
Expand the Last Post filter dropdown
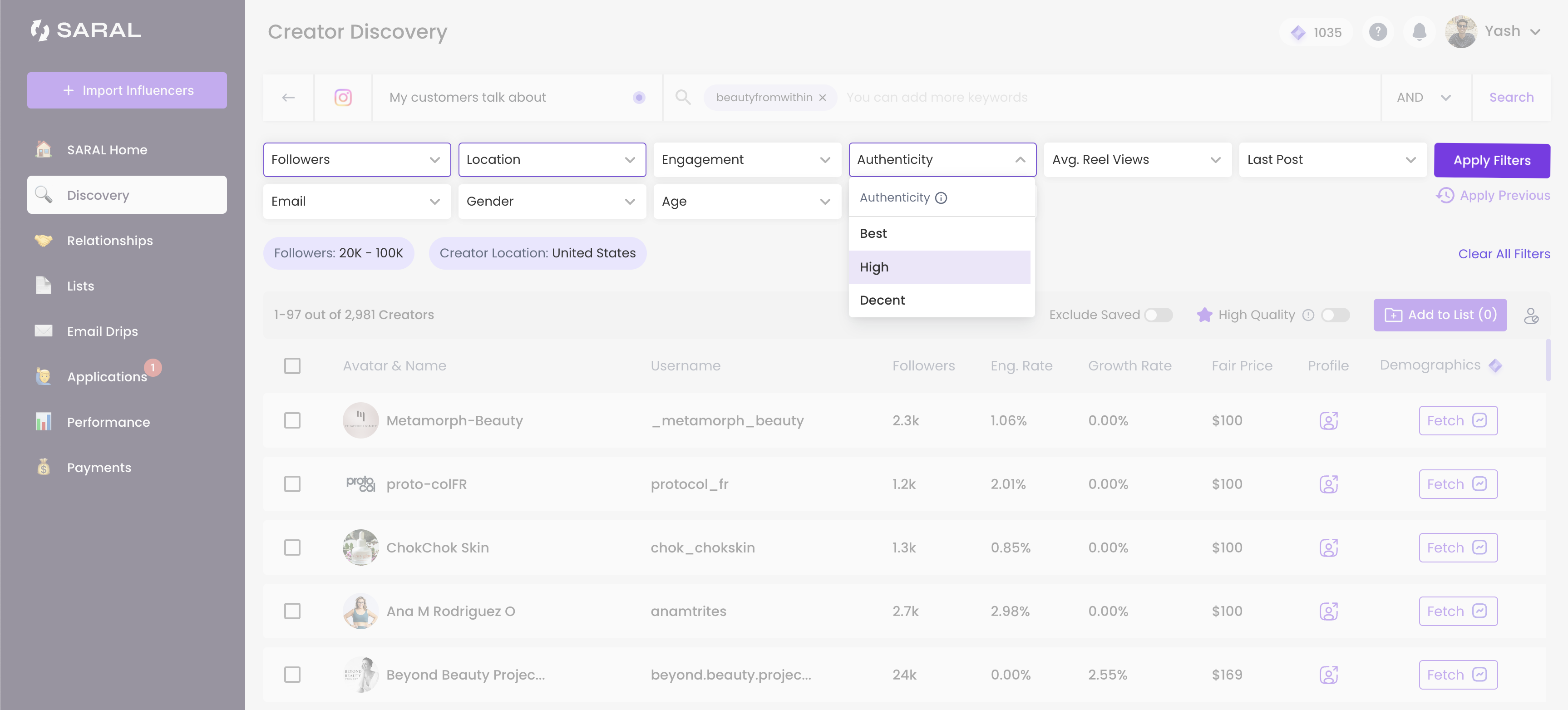1332,159
